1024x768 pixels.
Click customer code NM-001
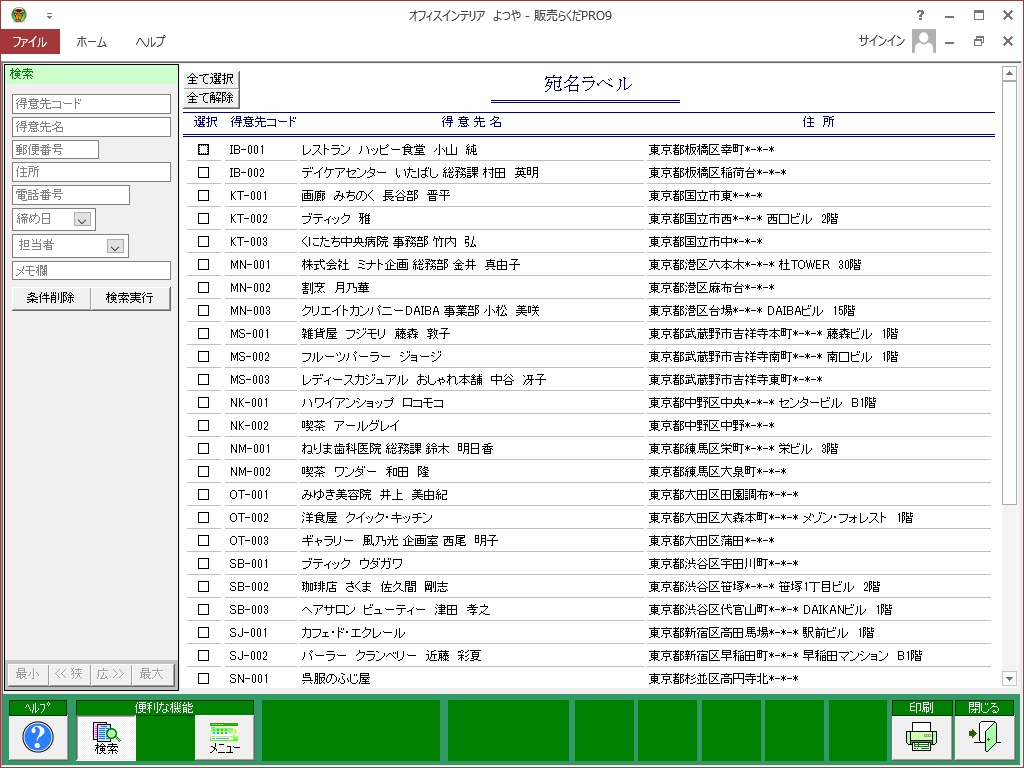click(249, 449)
